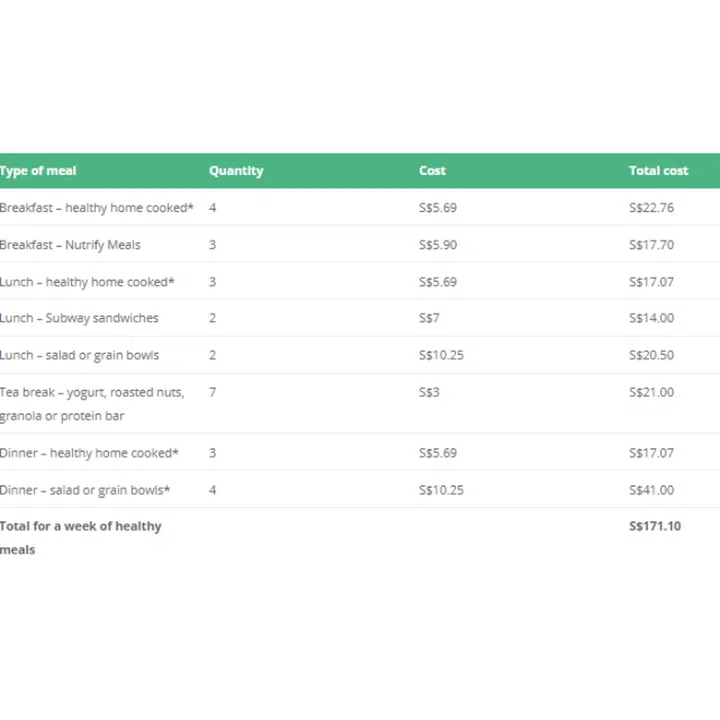Click the S$22.76 total cost value

pyautogui.click(x=651, y=208)
